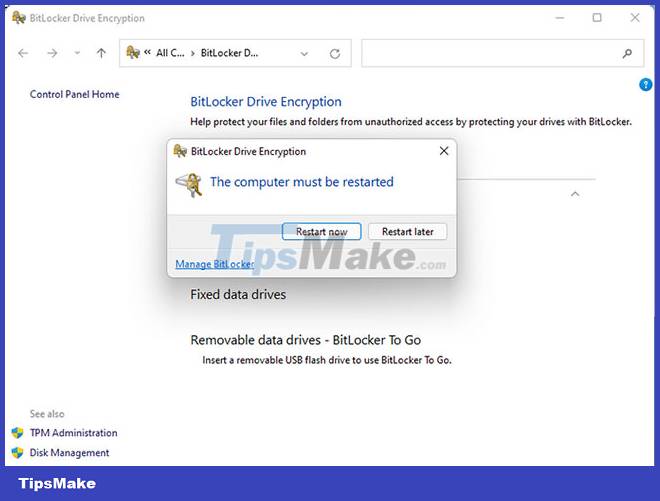Click the dialog title bar BitLocker icon

[x=180, y=151]
